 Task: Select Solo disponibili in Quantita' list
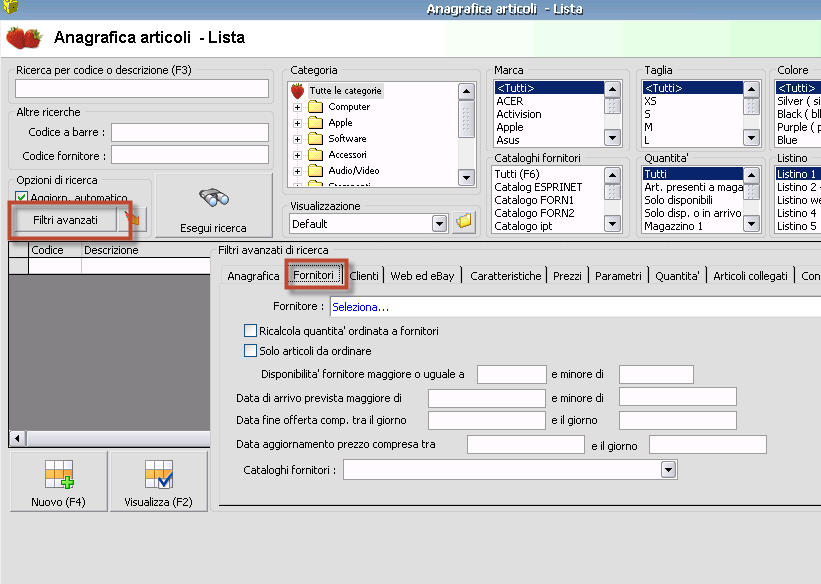point(692,200)
